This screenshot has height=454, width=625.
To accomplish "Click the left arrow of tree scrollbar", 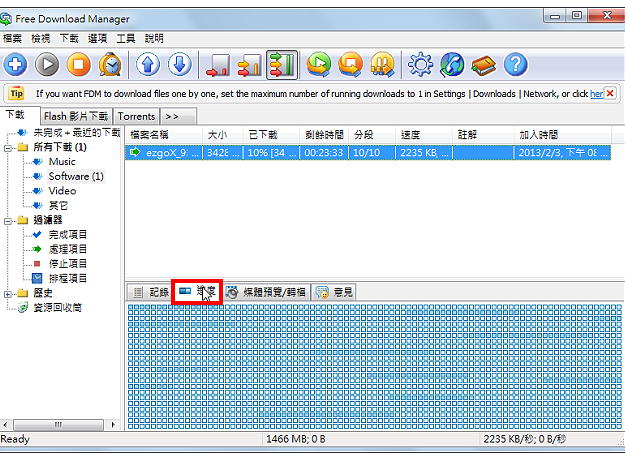I will pos(6,425).
